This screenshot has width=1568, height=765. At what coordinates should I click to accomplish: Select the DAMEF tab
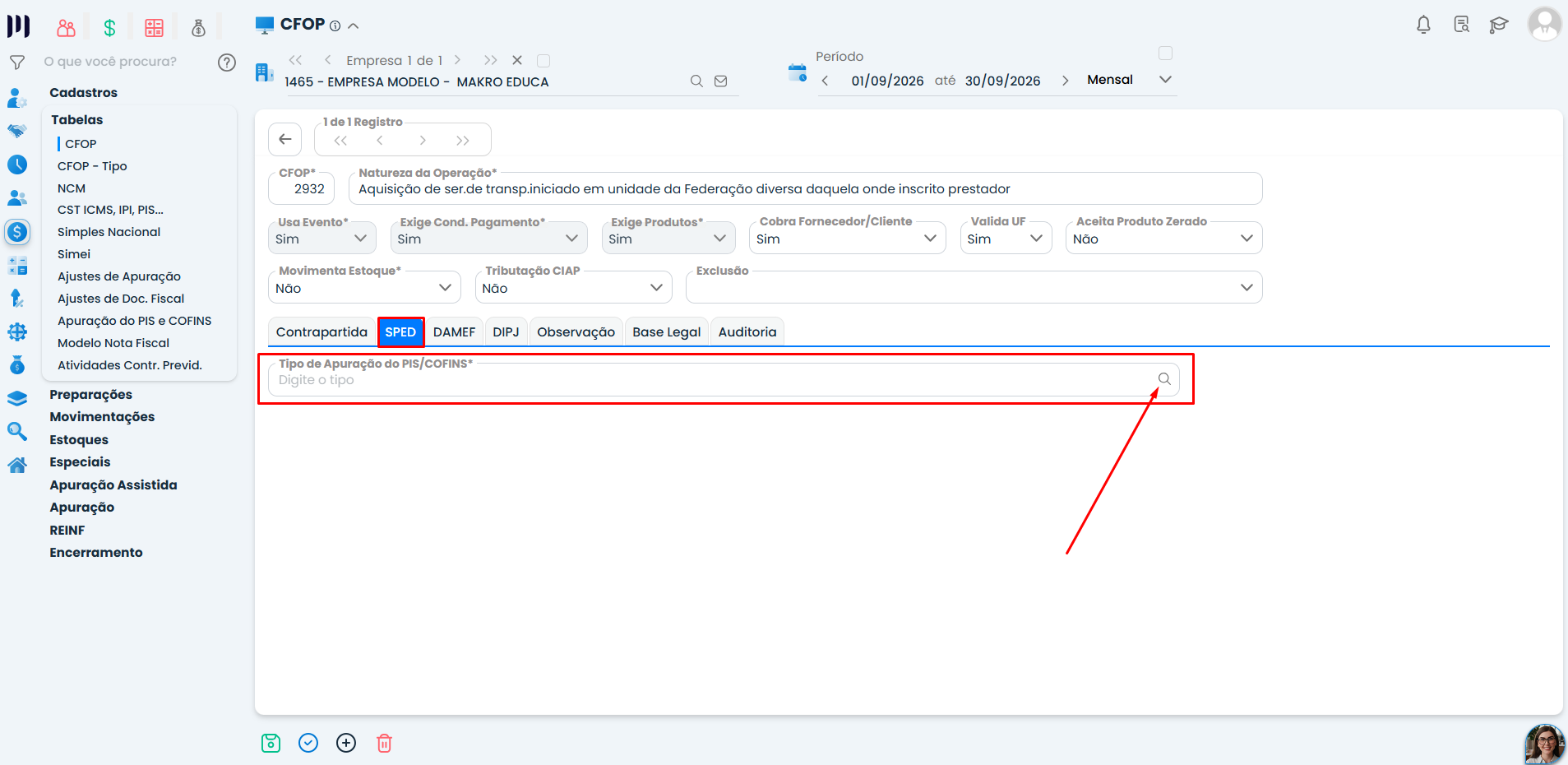454,332
